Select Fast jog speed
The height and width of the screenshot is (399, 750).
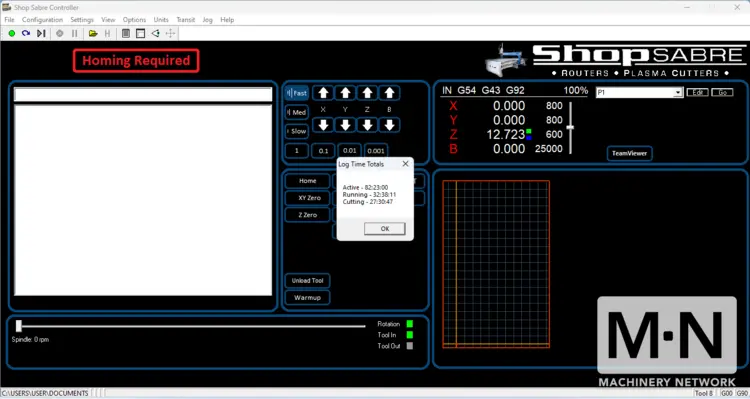pyautogui.click(x=297, y=93)
